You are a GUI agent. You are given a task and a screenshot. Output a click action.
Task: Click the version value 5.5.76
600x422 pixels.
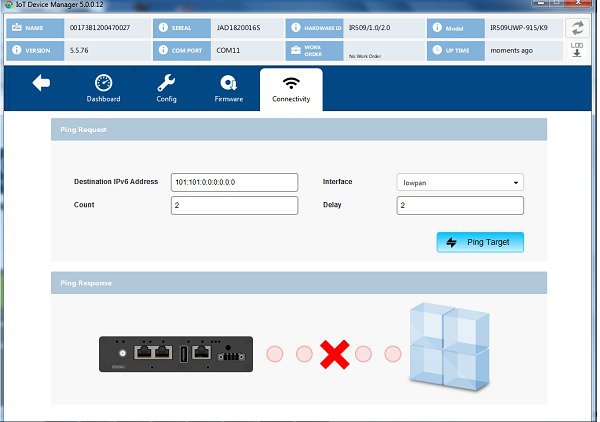(79, 51)
